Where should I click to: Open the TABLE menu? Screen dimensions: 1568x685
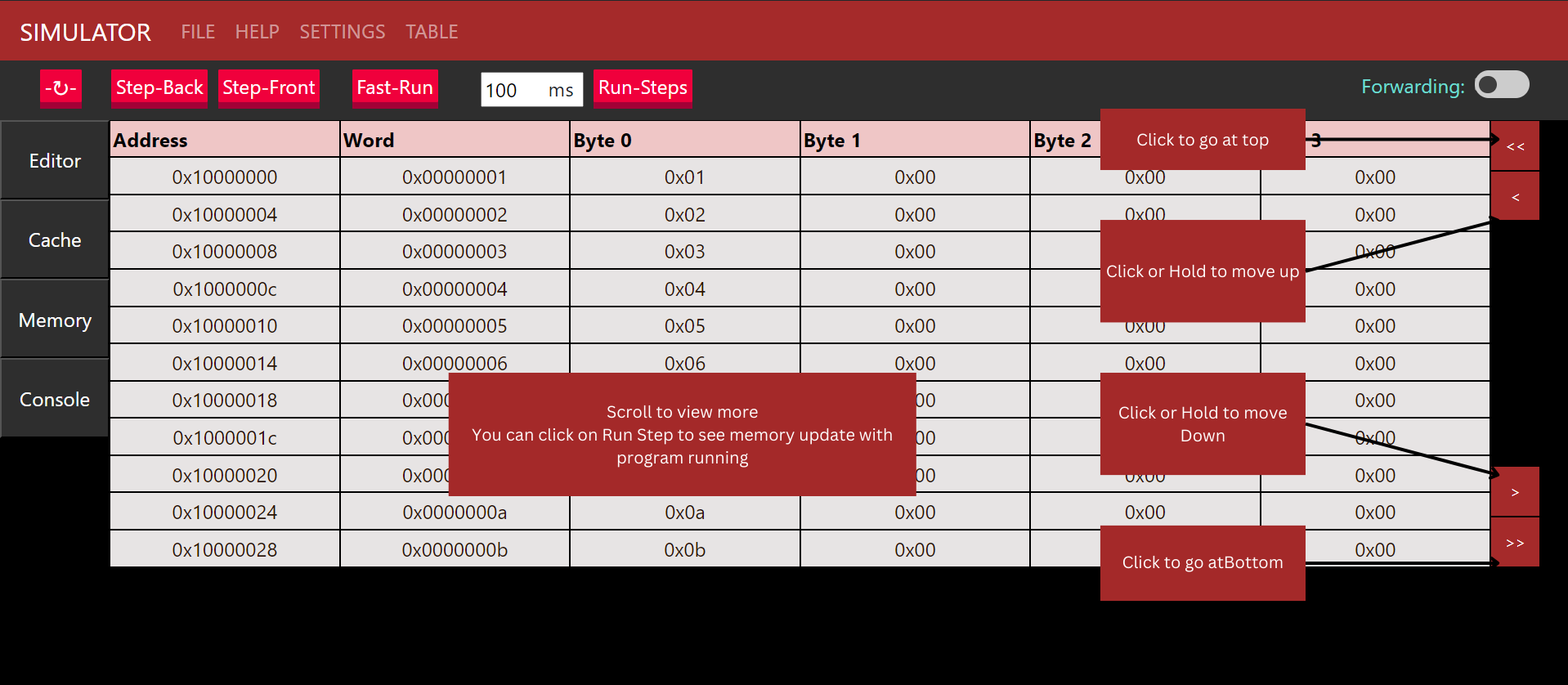tap(432, 32)
